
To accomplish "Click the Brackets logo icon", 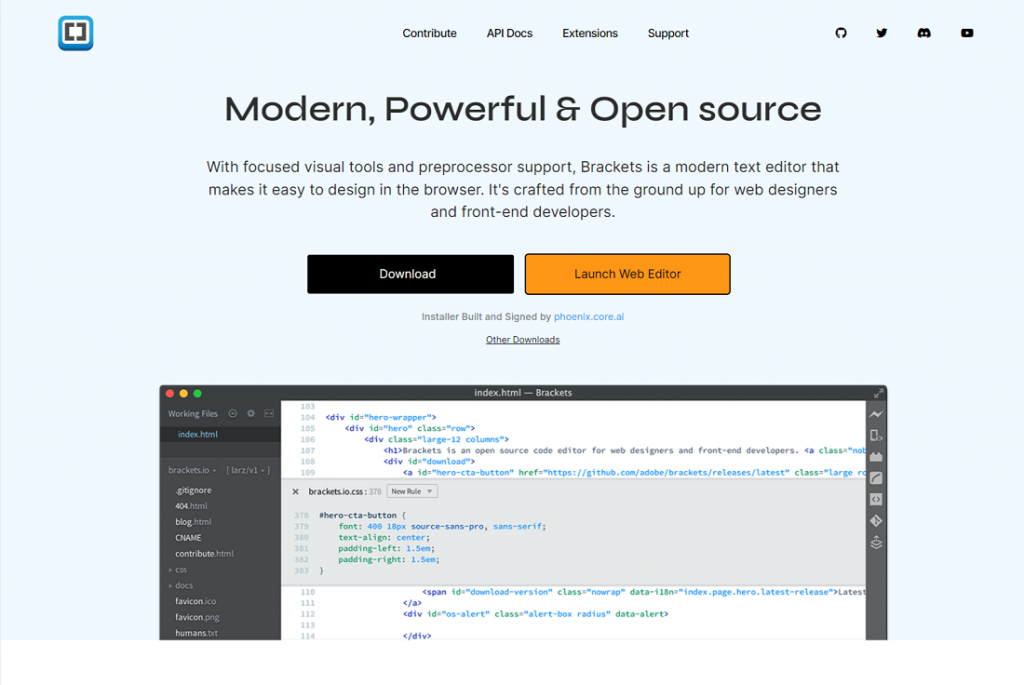I will pos(75,33).
